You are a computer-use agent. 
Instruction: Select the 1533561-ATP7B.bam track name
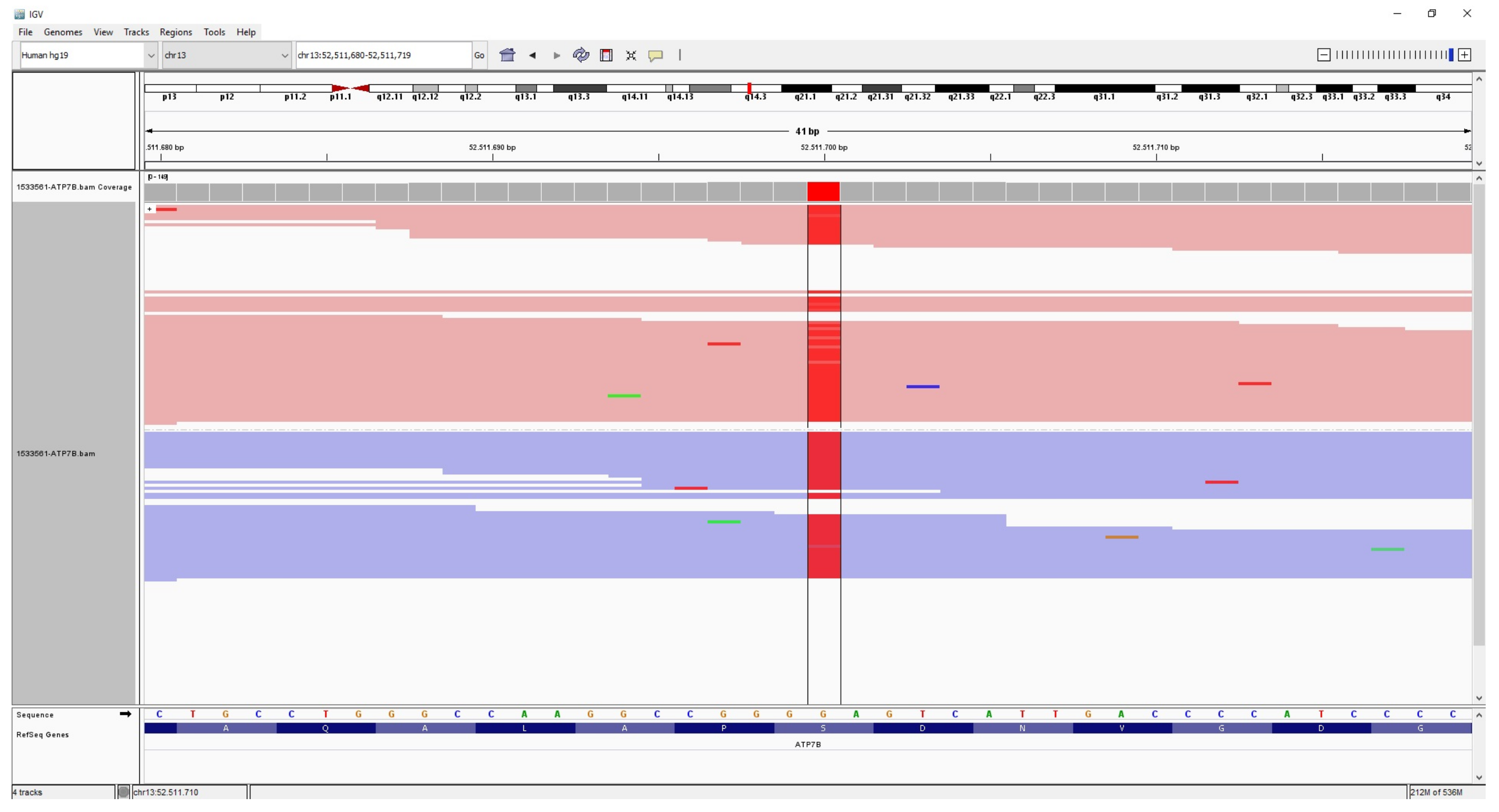[x=56, y=454]
